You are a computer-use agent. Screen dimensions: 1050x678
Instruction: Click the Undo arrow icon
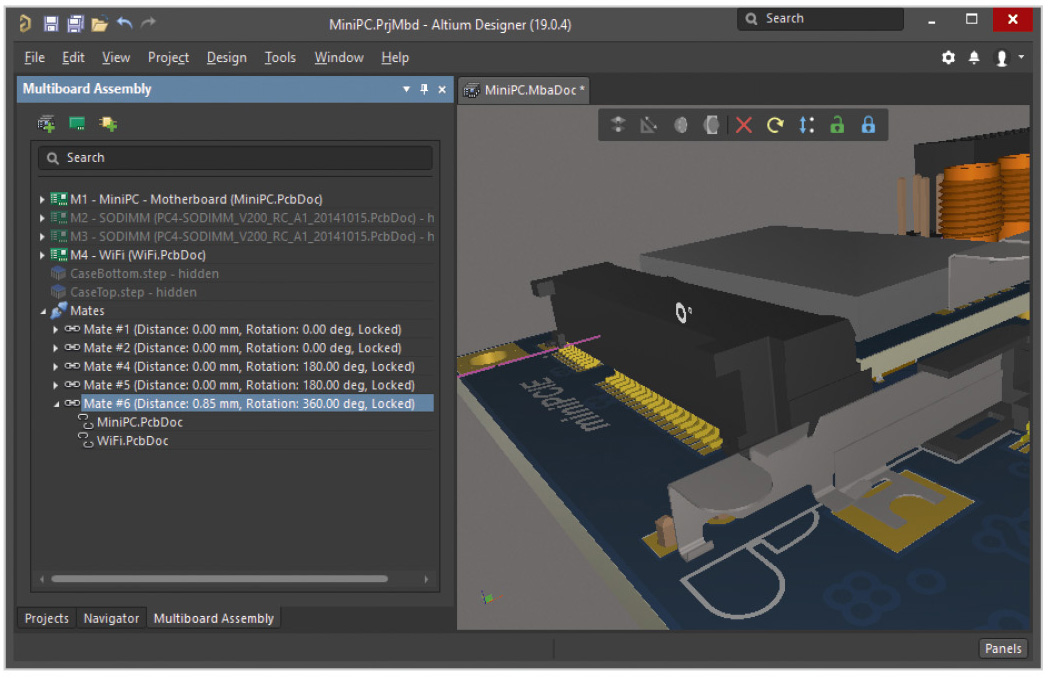125,23
